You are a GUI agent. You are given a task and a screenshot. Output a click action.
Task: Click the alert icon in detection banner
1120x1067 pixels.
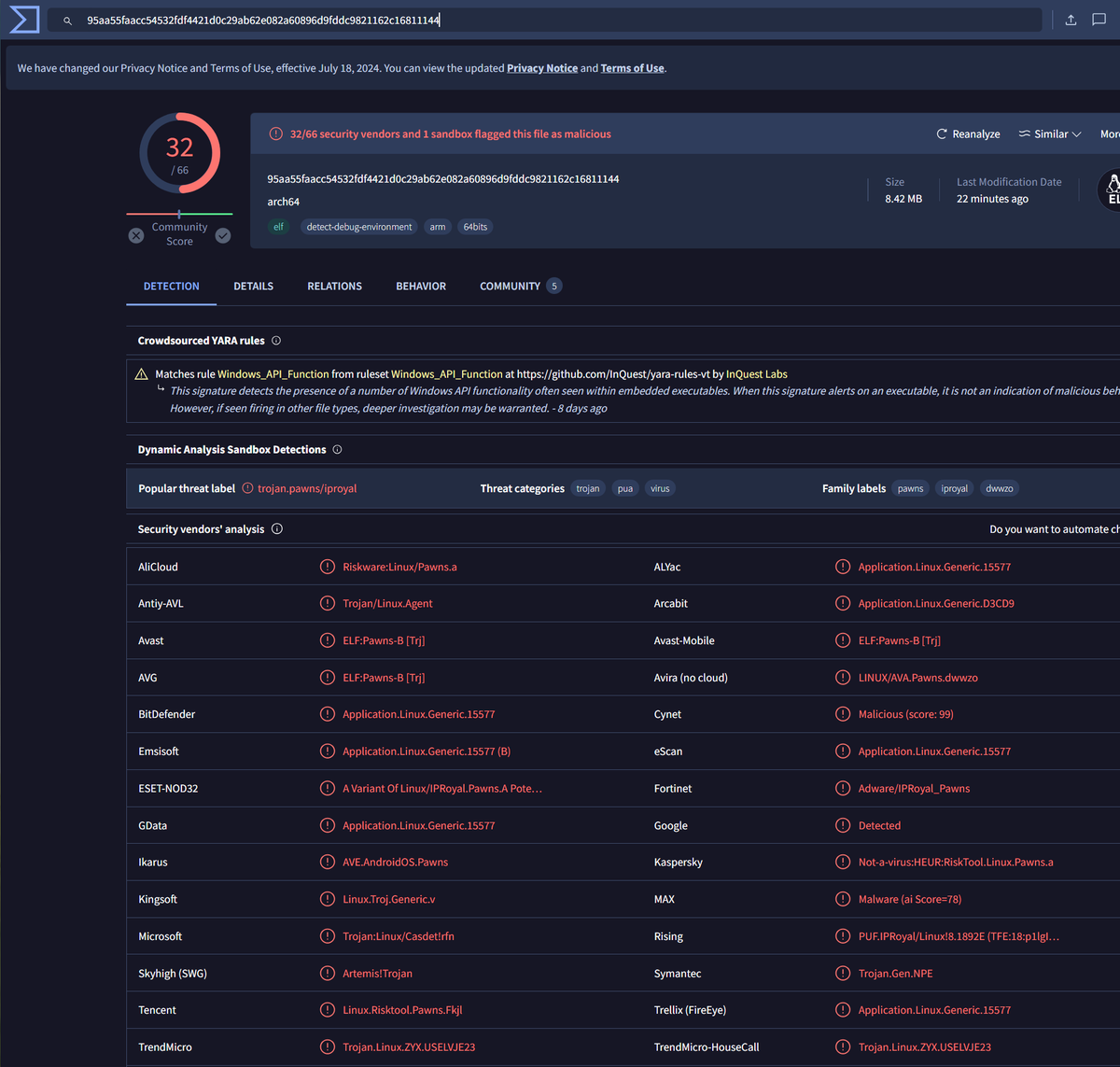point(276,134)
